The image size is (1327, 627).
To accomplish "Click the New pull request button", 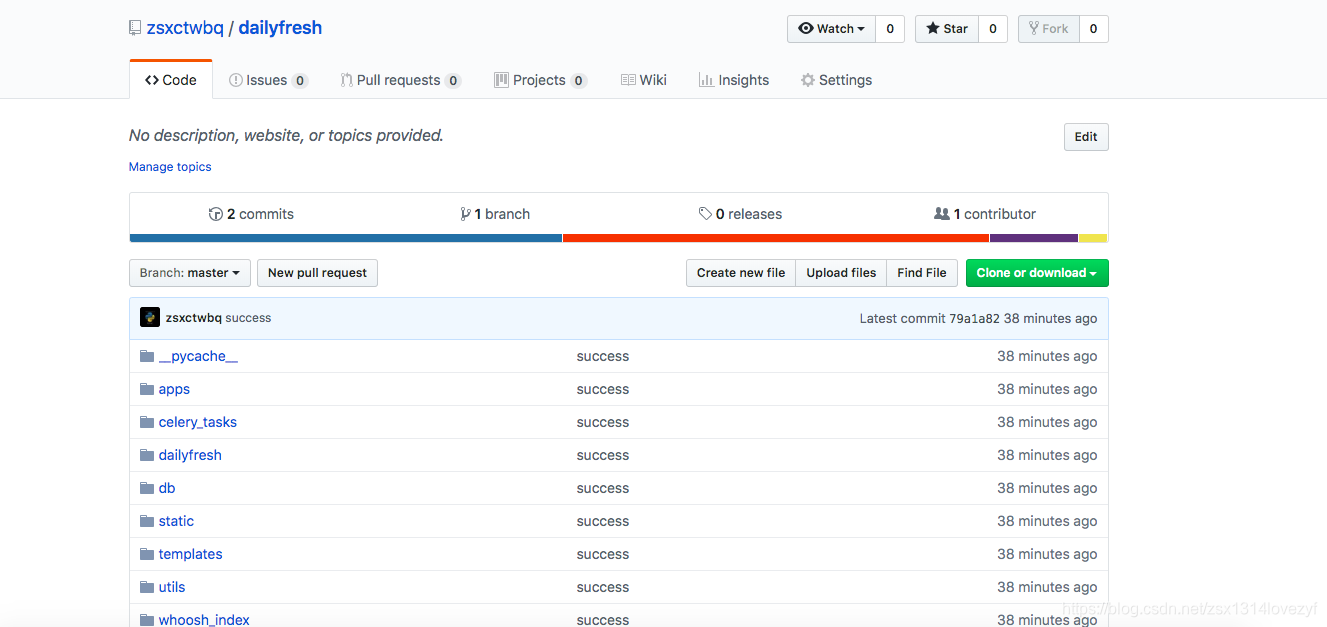I will point(317,273).
